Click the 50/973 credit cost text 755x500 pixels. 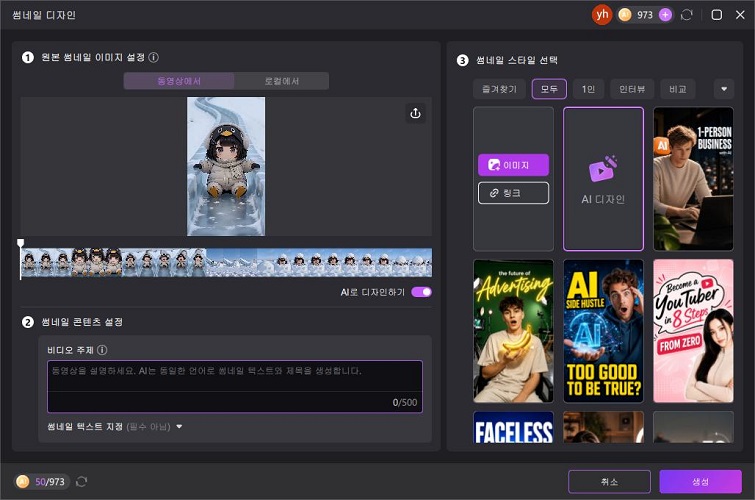(x=50, y=482)
